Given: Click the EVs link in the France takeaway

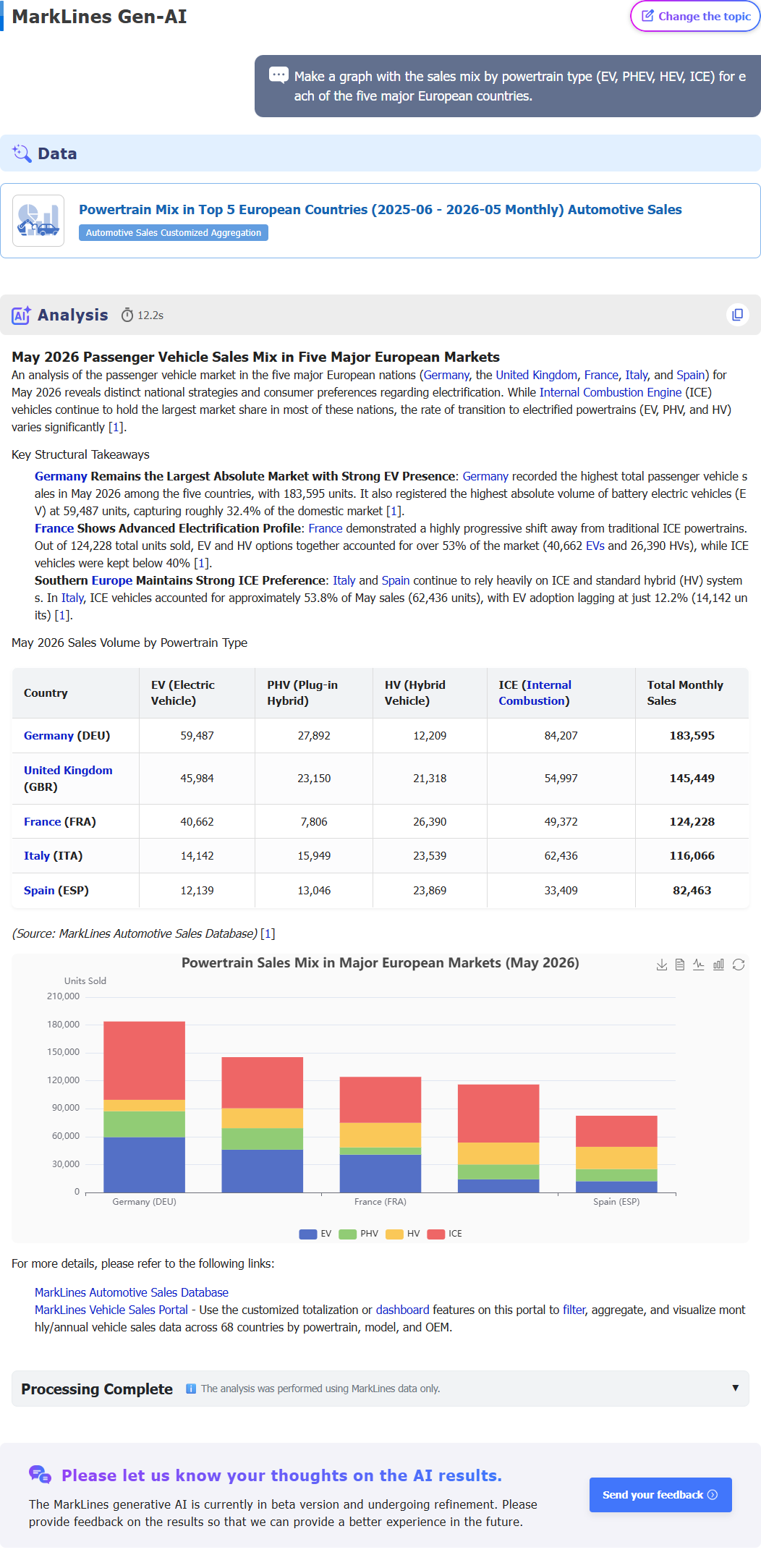Looking at the screenshot, I should (595, 546).
